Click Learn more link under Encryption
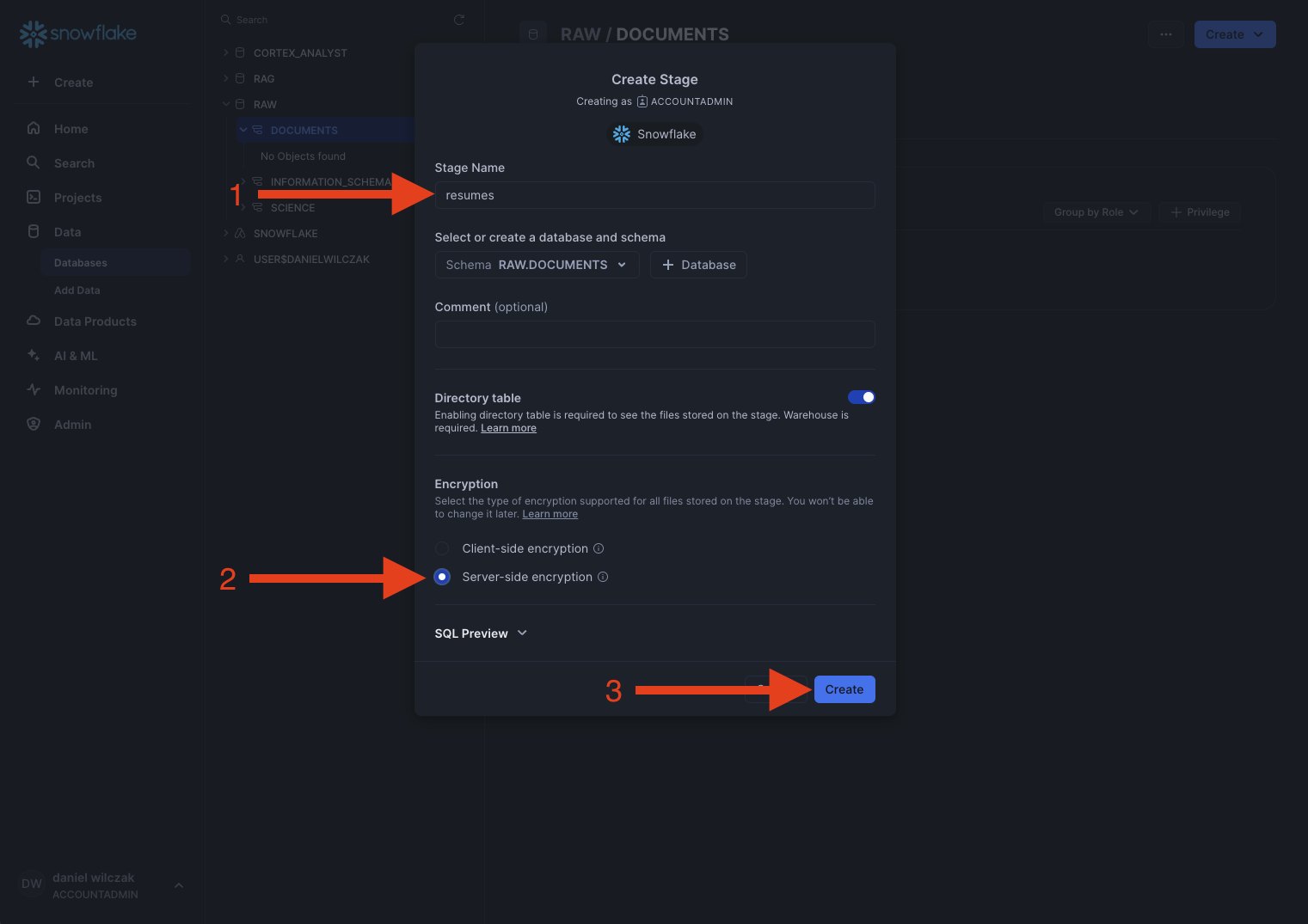The width and height of the screenshot is (1308, 924). coord(550,514)
